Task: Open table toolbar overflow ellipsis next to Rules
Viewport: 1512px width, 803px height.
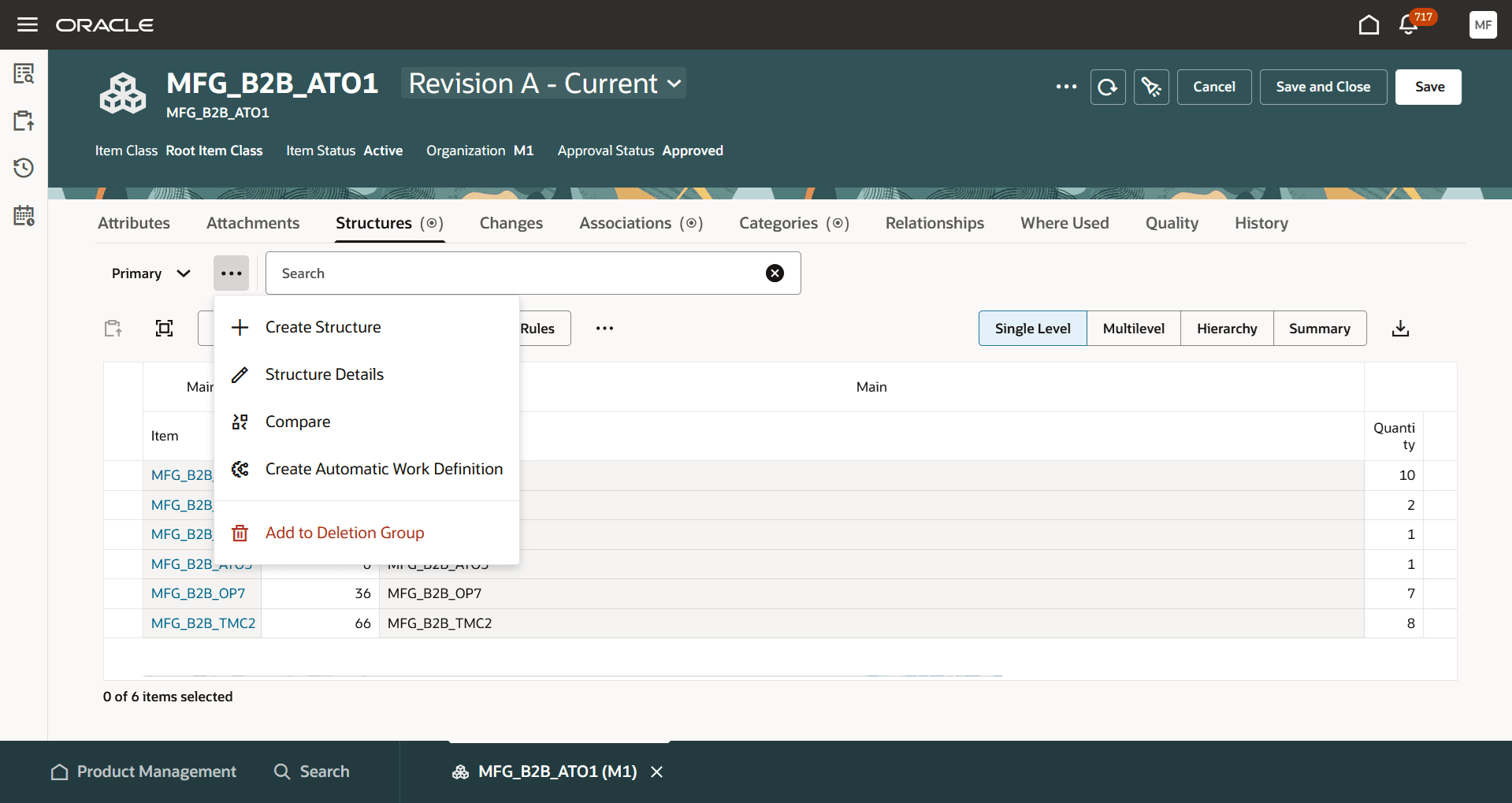Action: [x=604, y=329]
